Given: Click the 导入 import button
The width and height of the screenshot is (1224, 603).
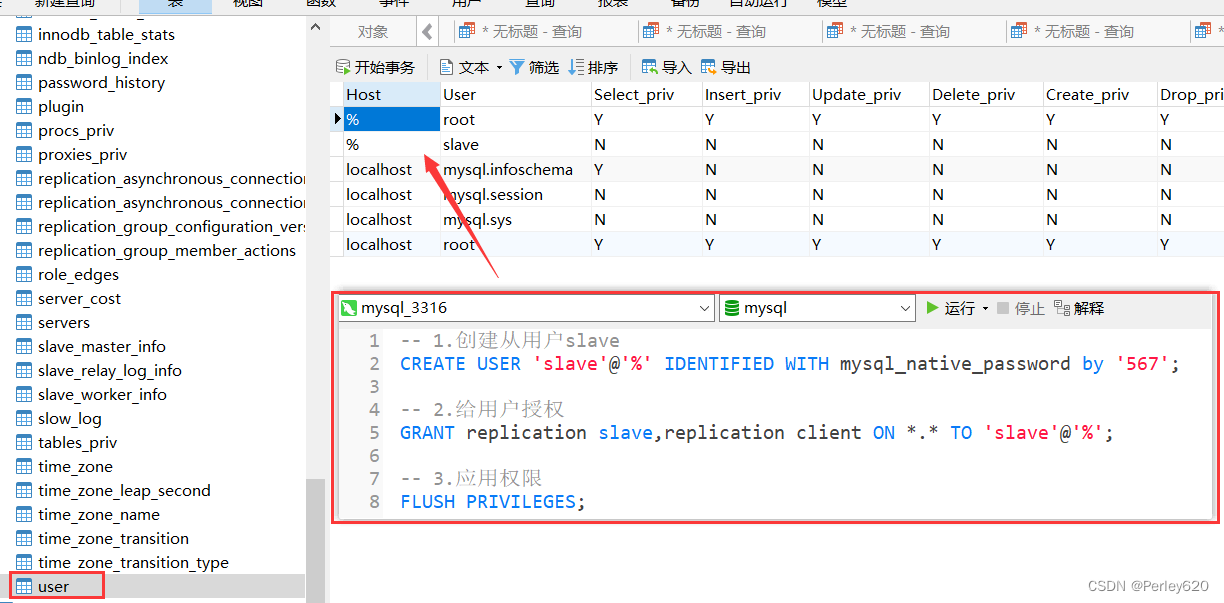Looking at the screenshot, I should pos(667,67).
